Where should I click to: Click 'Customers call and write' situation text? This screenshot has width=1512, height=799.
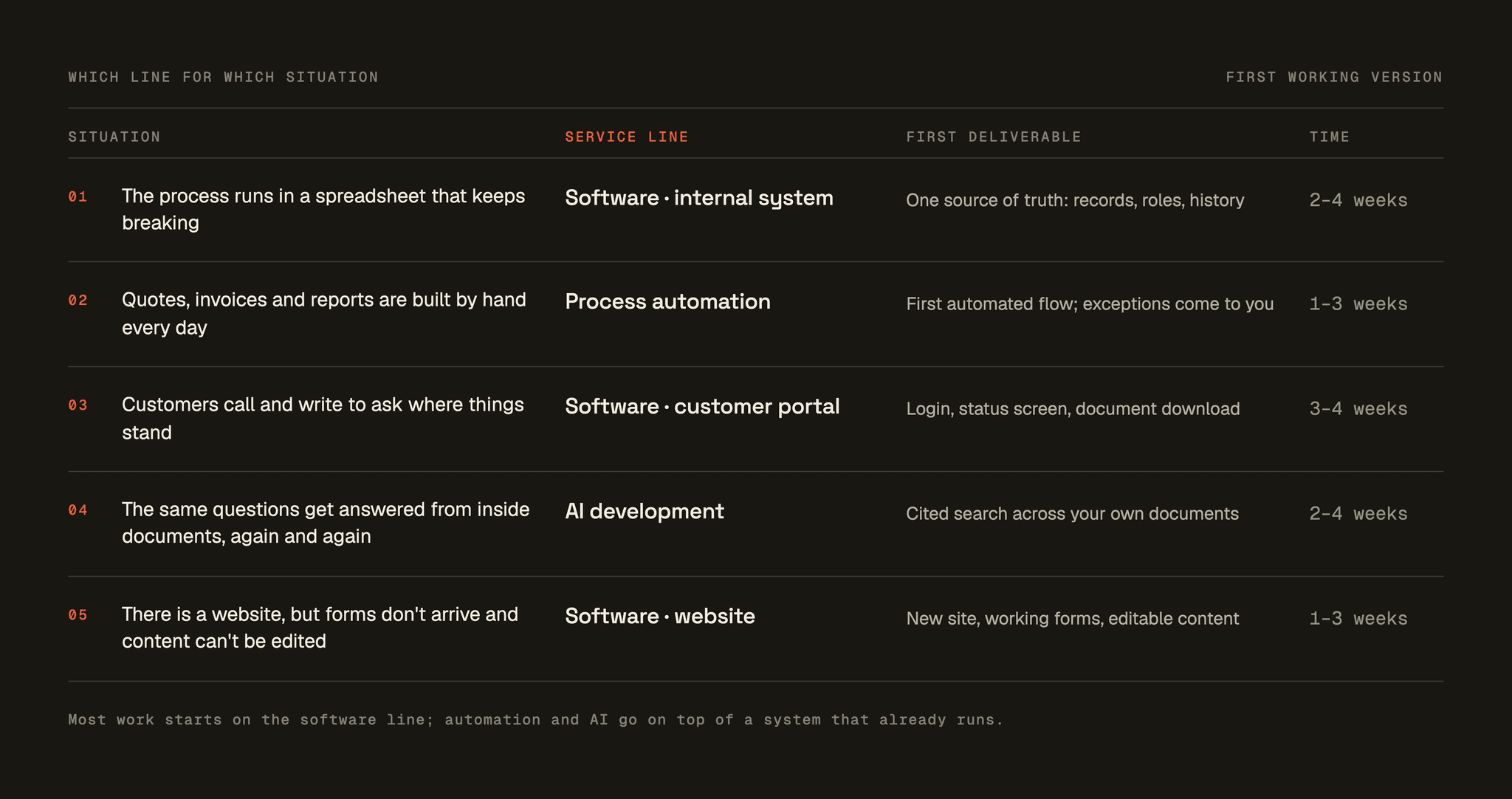pos(323,418)
